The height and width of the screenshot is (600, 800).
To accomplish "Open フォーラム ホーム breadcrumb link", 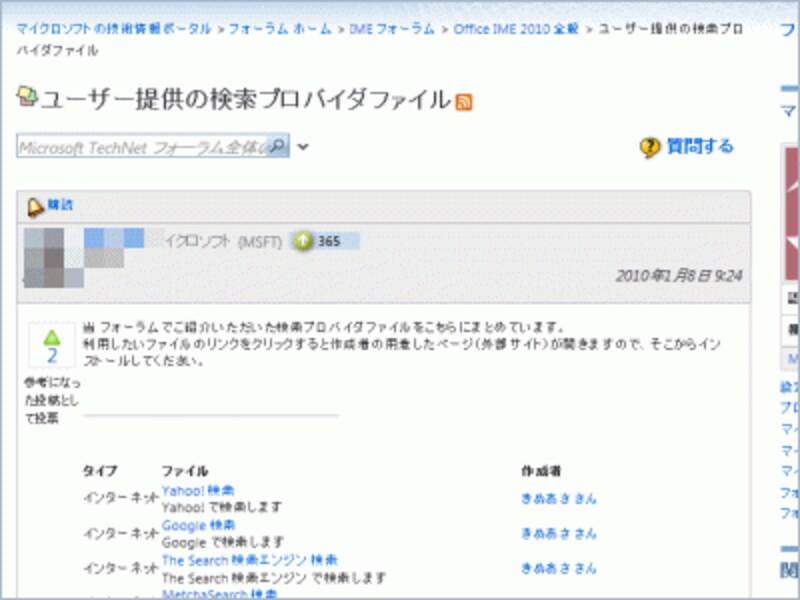I will tap(280, 29).
